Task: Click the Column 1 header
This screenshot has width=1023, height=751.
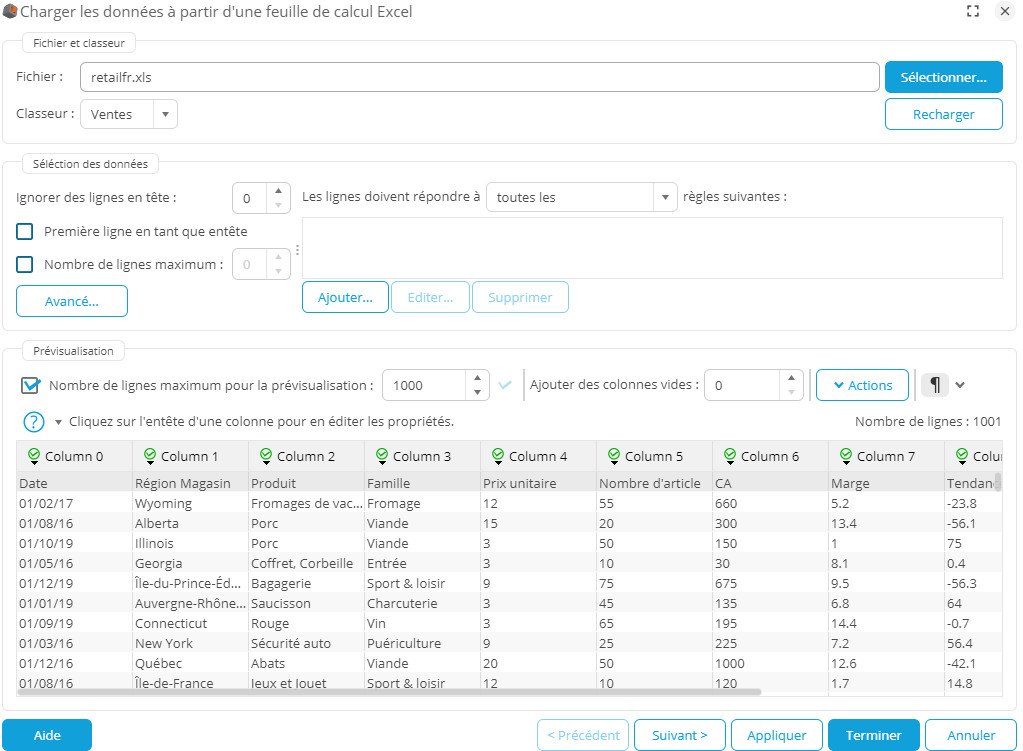Action: click(190, 456)
